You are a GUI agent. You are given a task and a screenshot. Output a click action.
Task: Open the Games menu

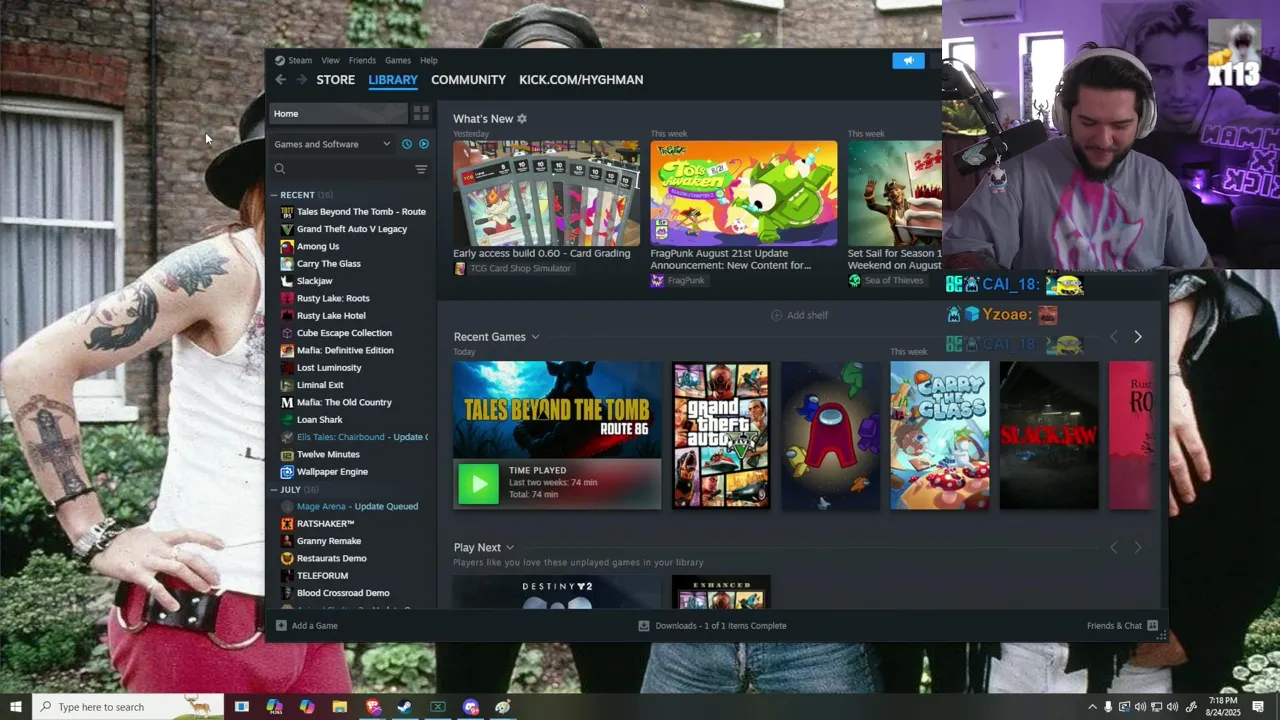point(398,61)
